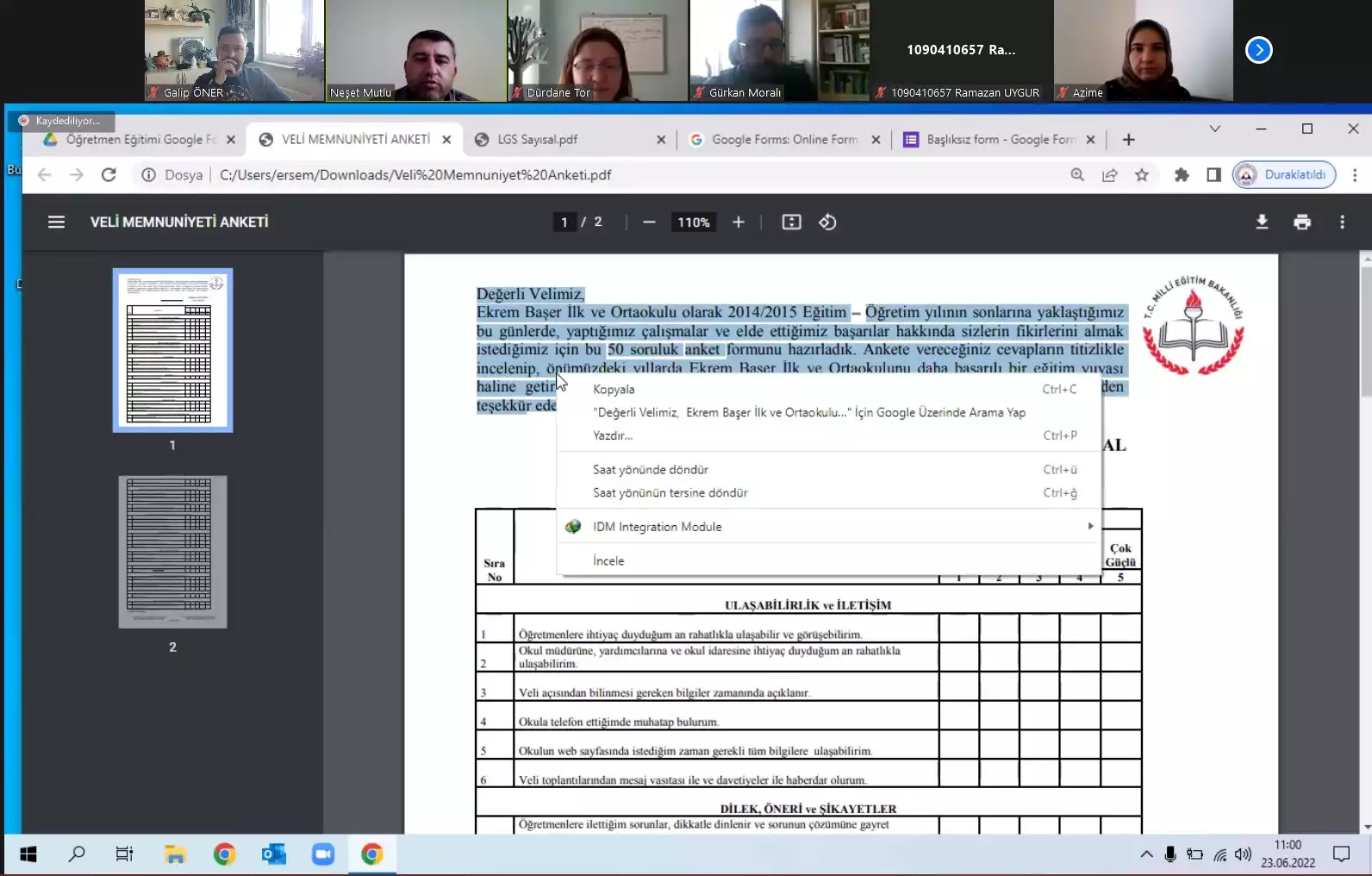Image resolution: width=1372 pixels, height=876 pixels.
Task: Click the fit to page icon
Action: 791,222
